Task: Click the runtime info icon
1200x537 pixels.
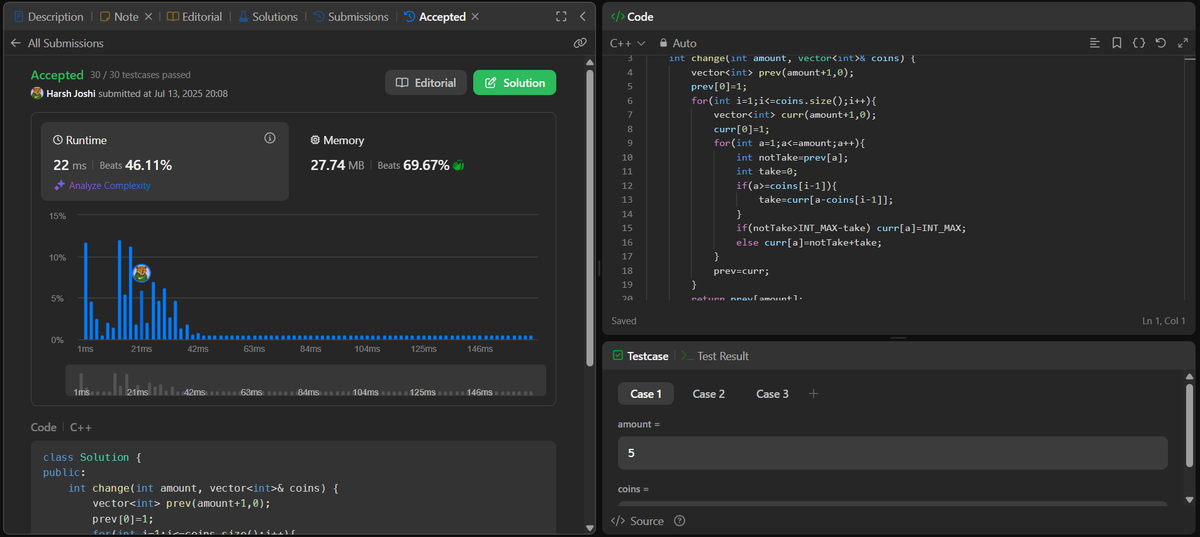Action: click(x=270, y=138)
